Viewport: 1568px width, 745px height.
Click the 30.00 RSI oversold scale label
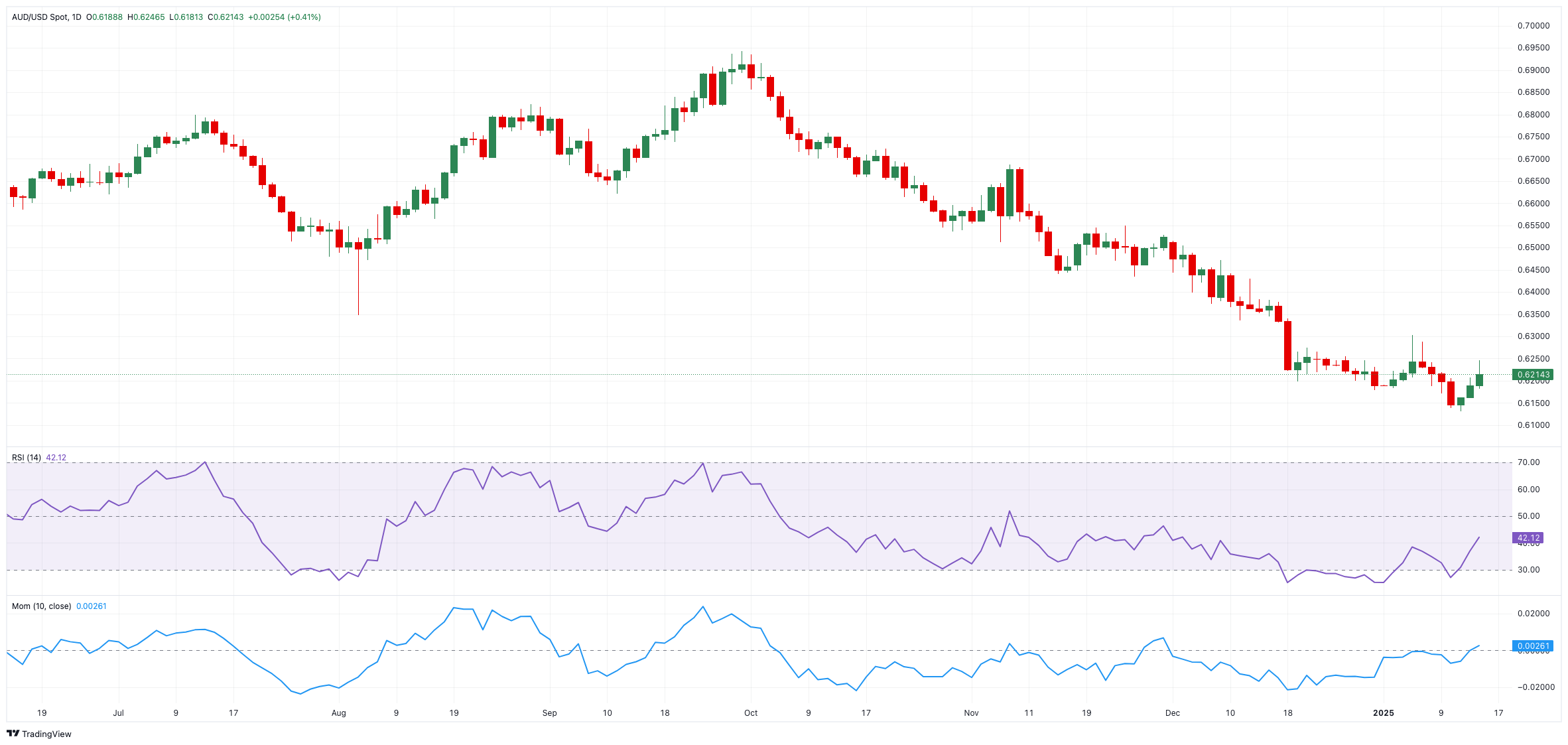click(1529, 570)
